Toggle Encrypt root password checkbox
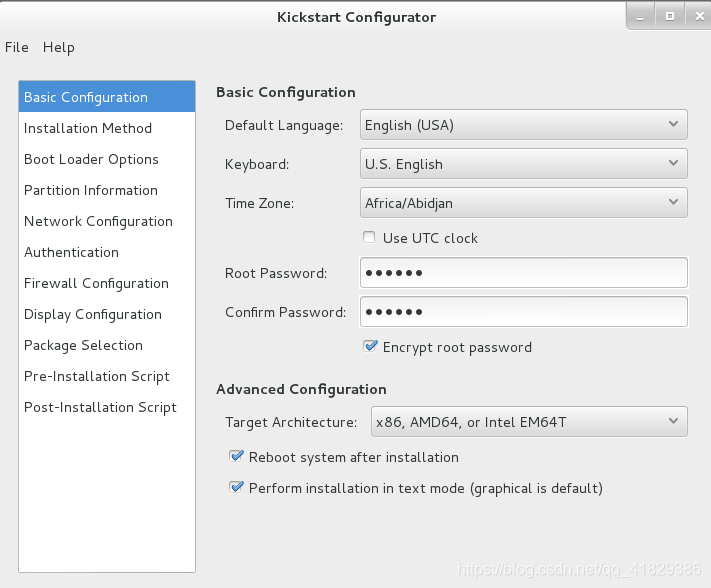Image resolution: width=711 pixels, height=588 pixels. pyautogui.click(x=370, y=347)
